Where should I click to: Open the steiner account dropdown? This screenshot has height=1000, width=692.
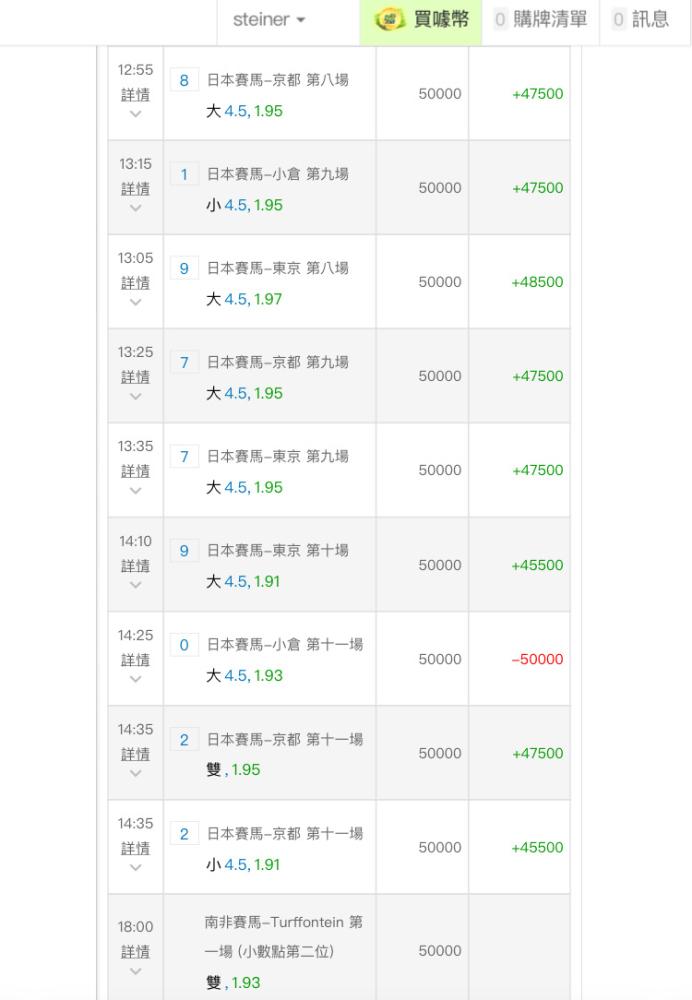tap(269, 20)
